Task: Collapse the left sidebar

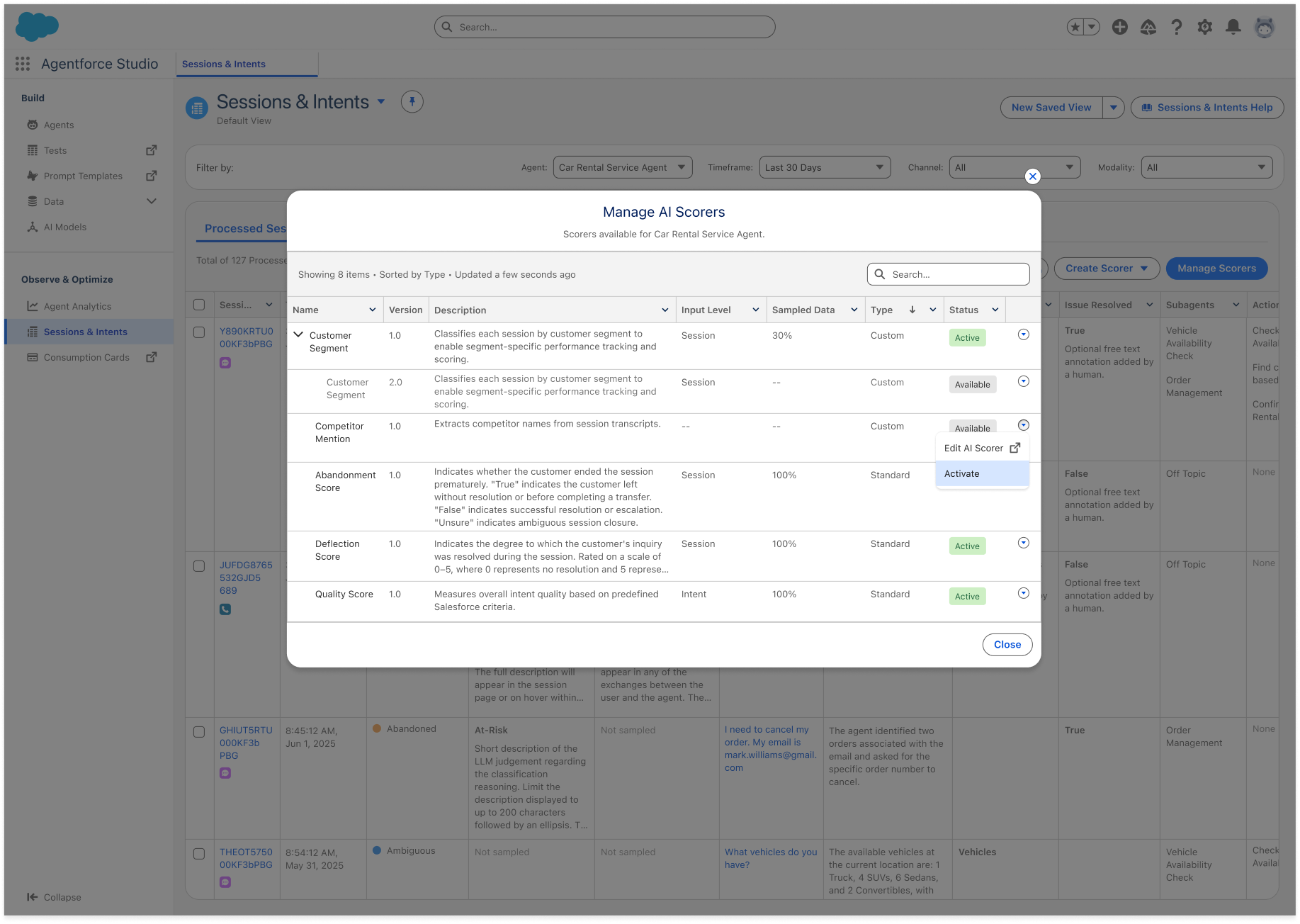Action: pyautogui.click(x=55, y=897)
